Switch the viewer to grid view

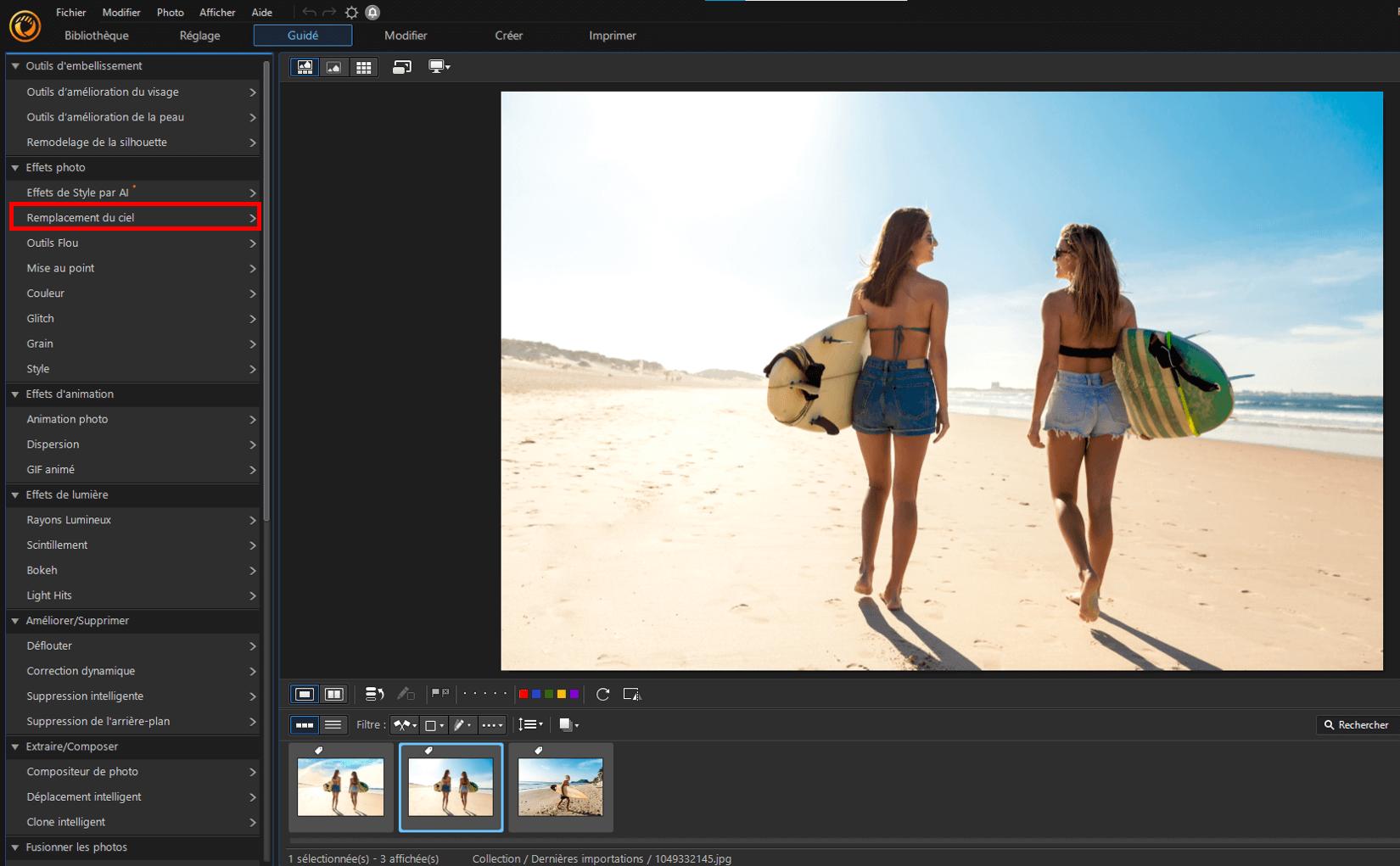coord(364,67)
